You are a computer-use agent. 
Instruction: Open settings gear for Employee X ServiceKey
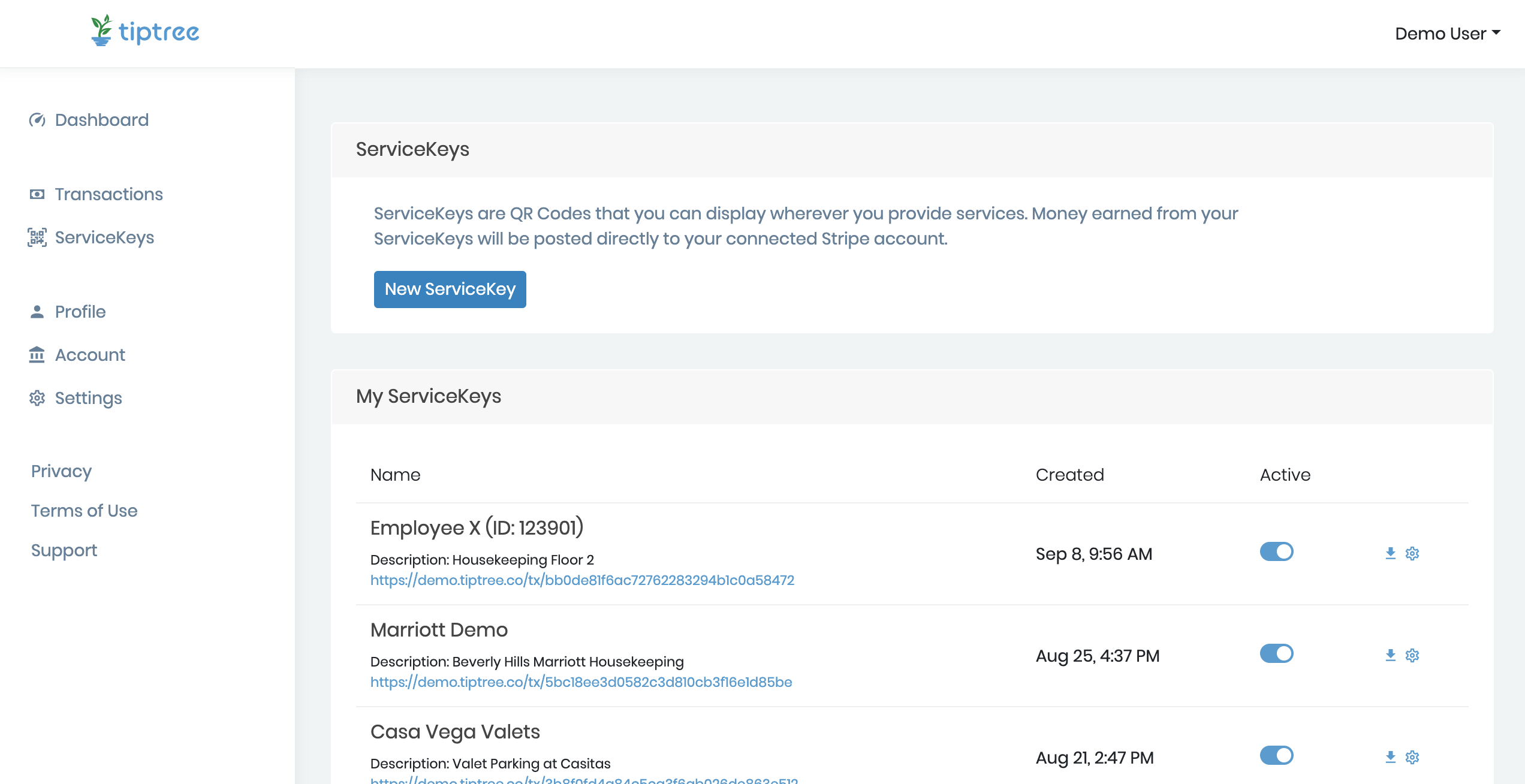pos(1412,553)
